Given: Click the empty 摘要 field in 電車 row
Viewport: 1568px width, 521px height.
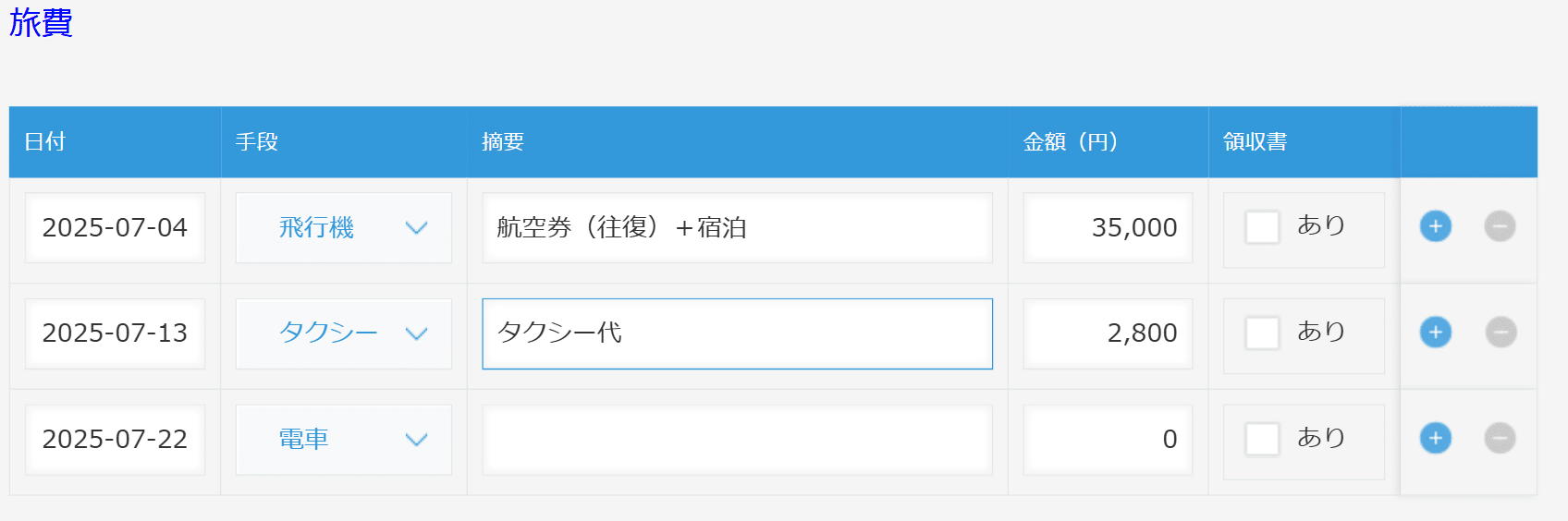Looking at the screenshot, I should tap(737, 440).
